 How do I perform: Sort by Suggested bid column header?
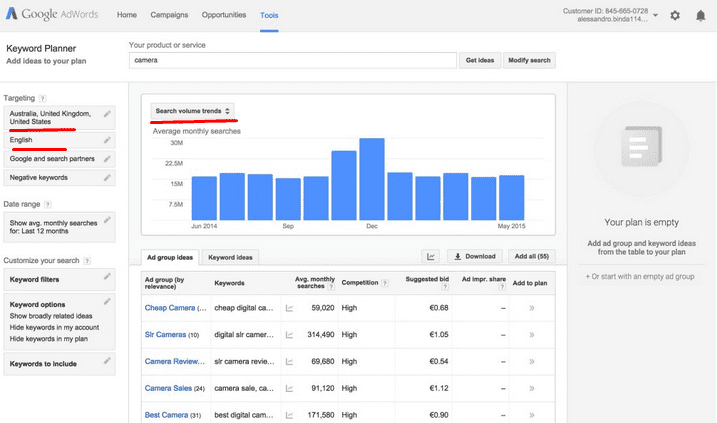(x=427, y=279)
